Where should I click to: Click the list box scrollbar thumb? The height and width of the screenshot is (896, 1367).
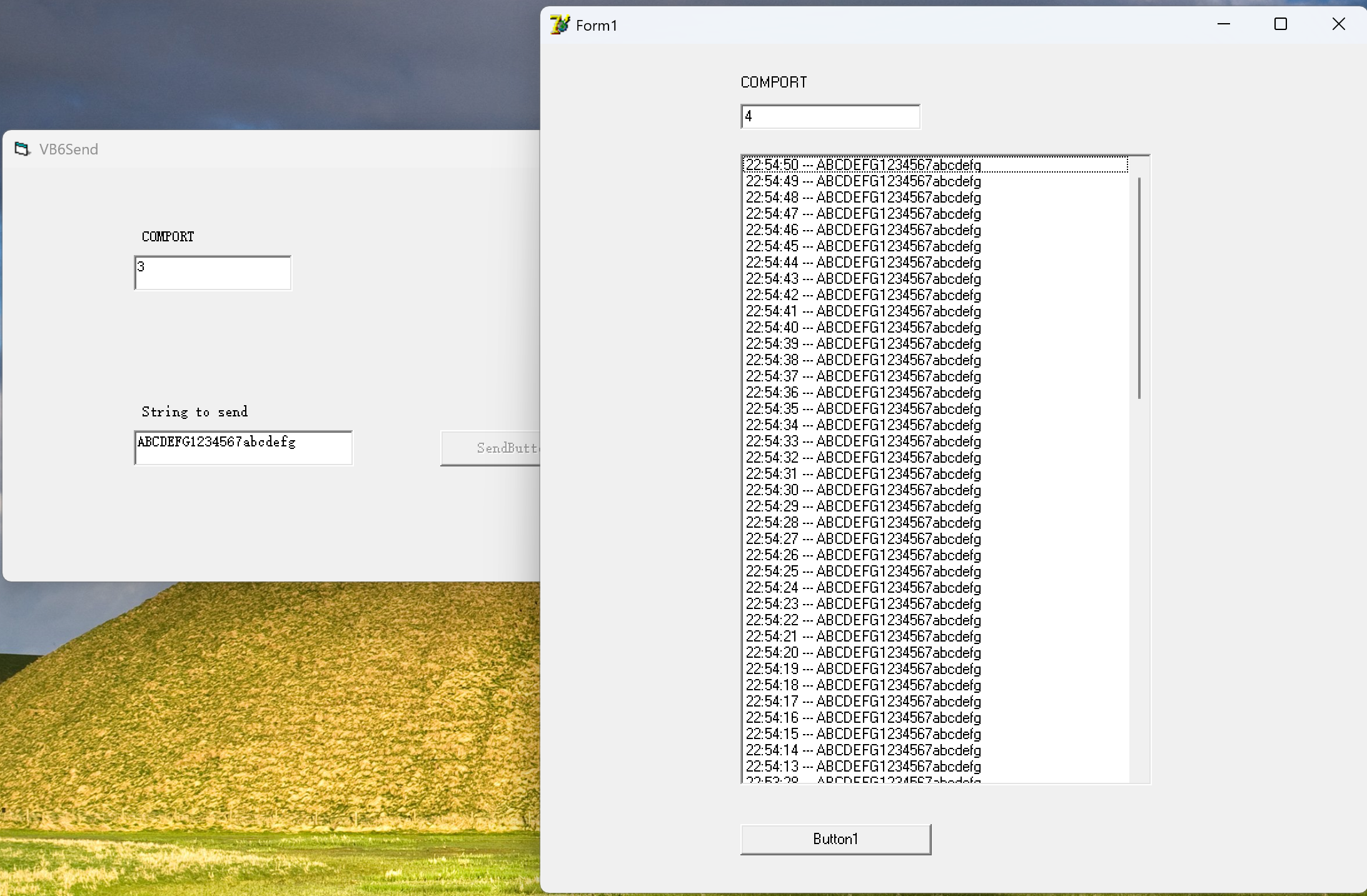coord(1139,288)
